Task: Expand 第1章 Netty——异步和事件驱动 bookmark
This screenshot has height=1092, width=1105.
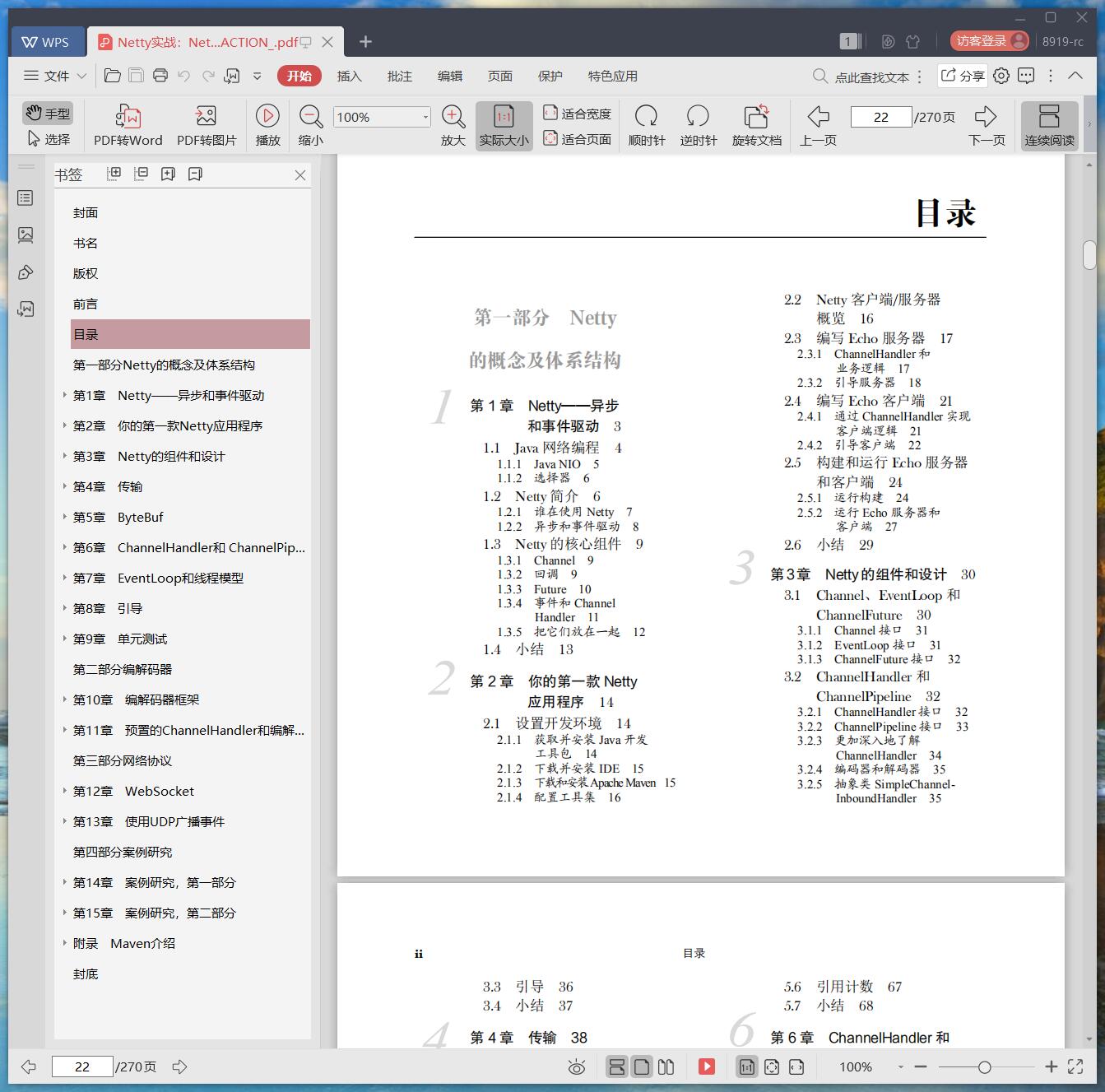Action: click(x=65, y=395)
